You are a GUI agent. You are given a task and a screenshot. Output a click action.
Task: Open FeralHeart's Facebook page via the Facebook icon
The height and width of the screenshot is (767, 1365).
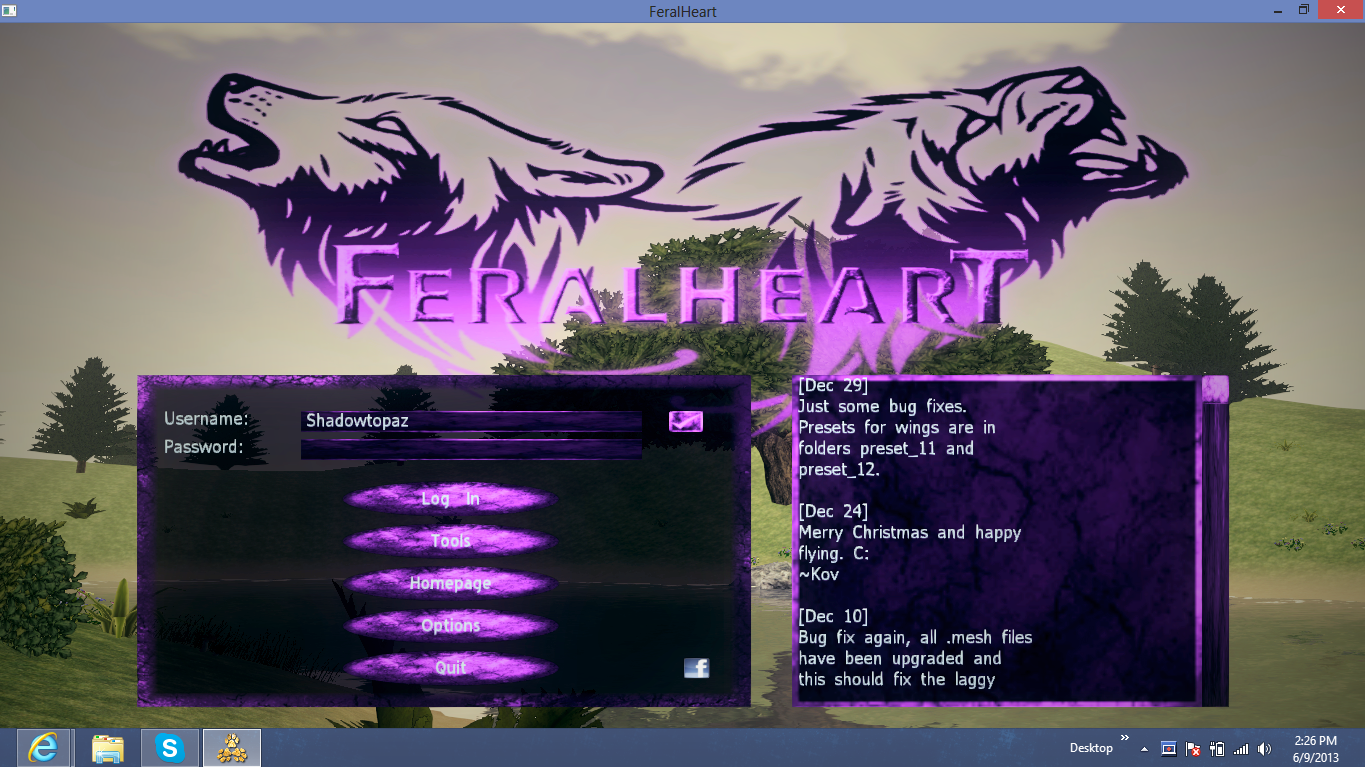click(696, 668)
